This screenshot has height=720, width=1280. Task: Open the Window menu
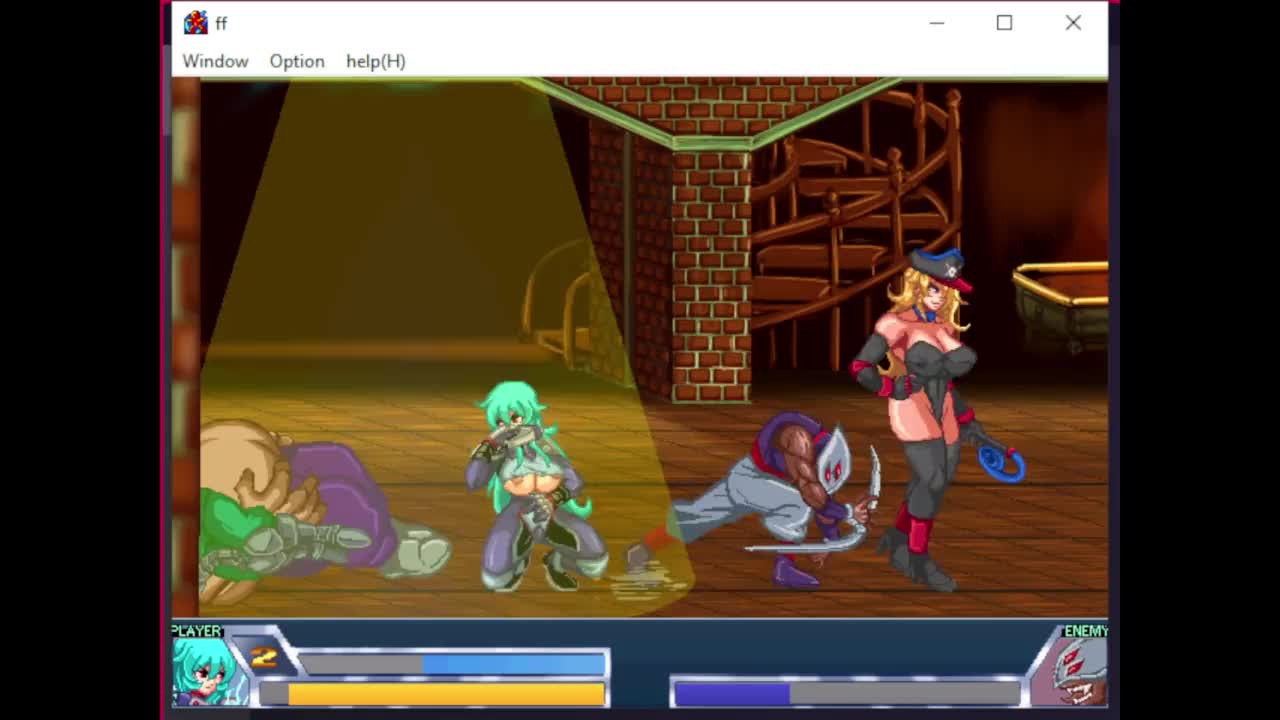[215, 61]
